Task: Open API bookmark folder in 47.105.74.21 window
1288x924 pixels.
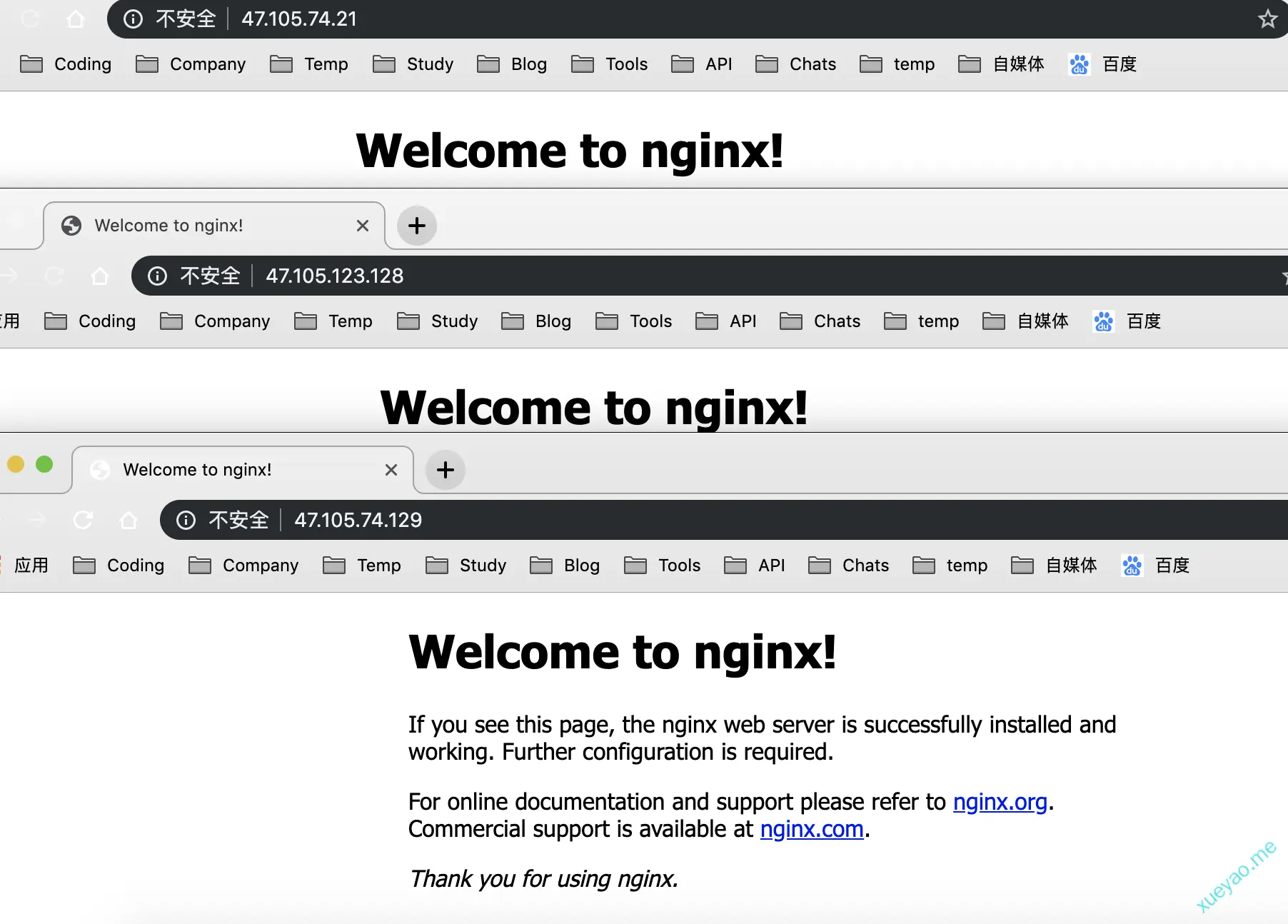Action: (702, 64)
